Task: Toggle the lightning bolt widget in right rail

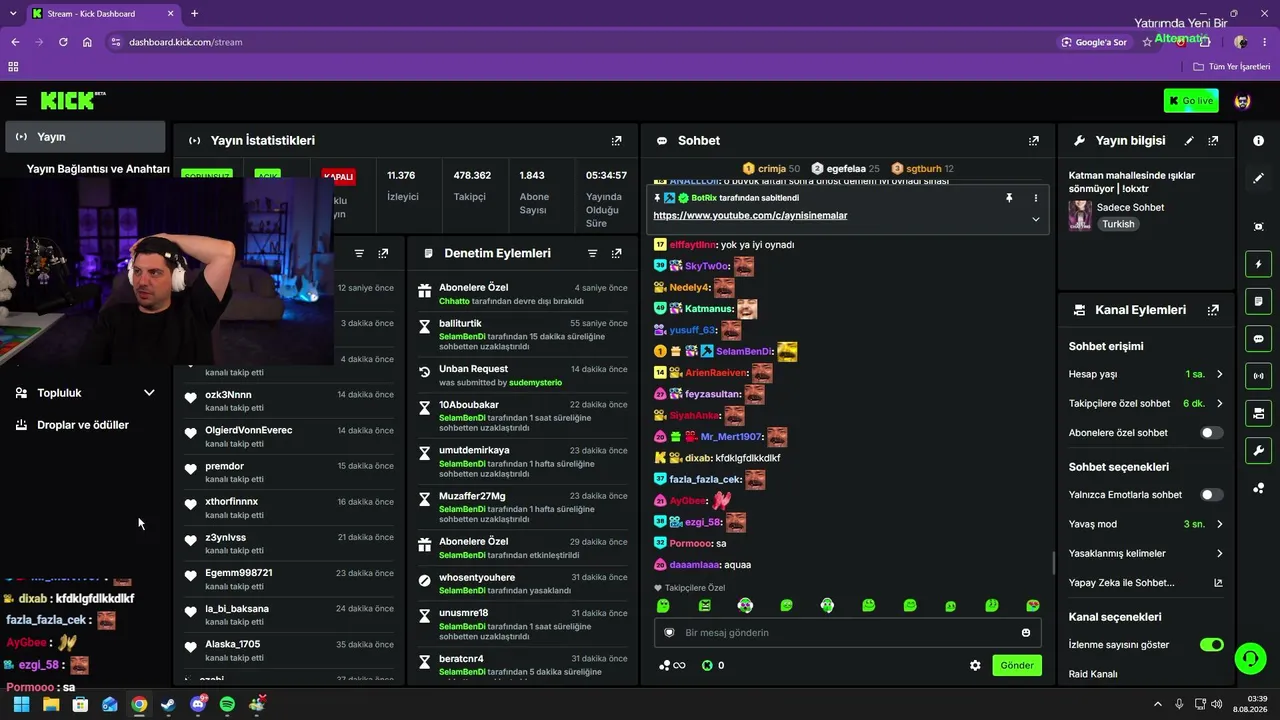Action: click(1258, 264)
